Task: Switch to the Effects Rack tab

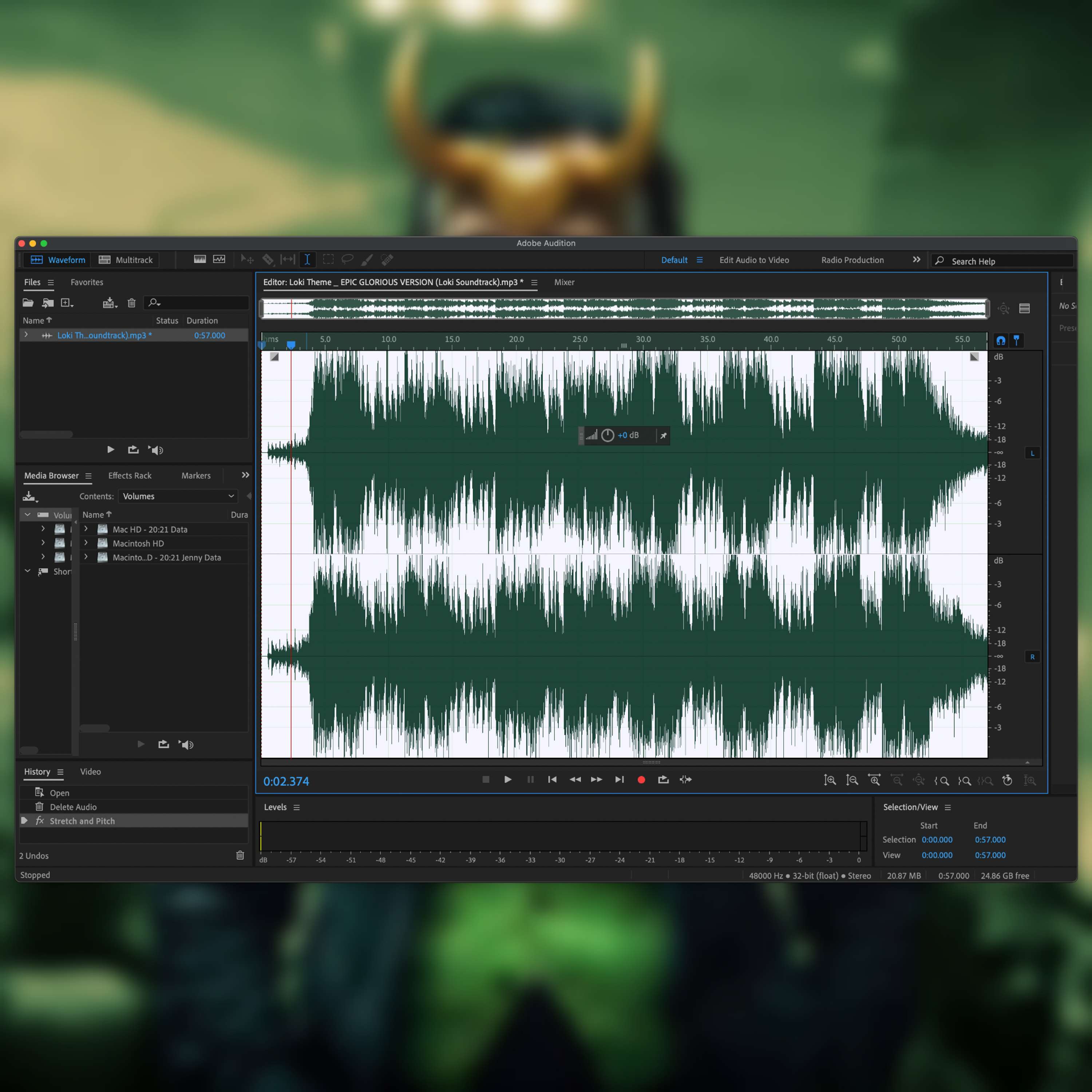Action: click(x=130, y=475)
